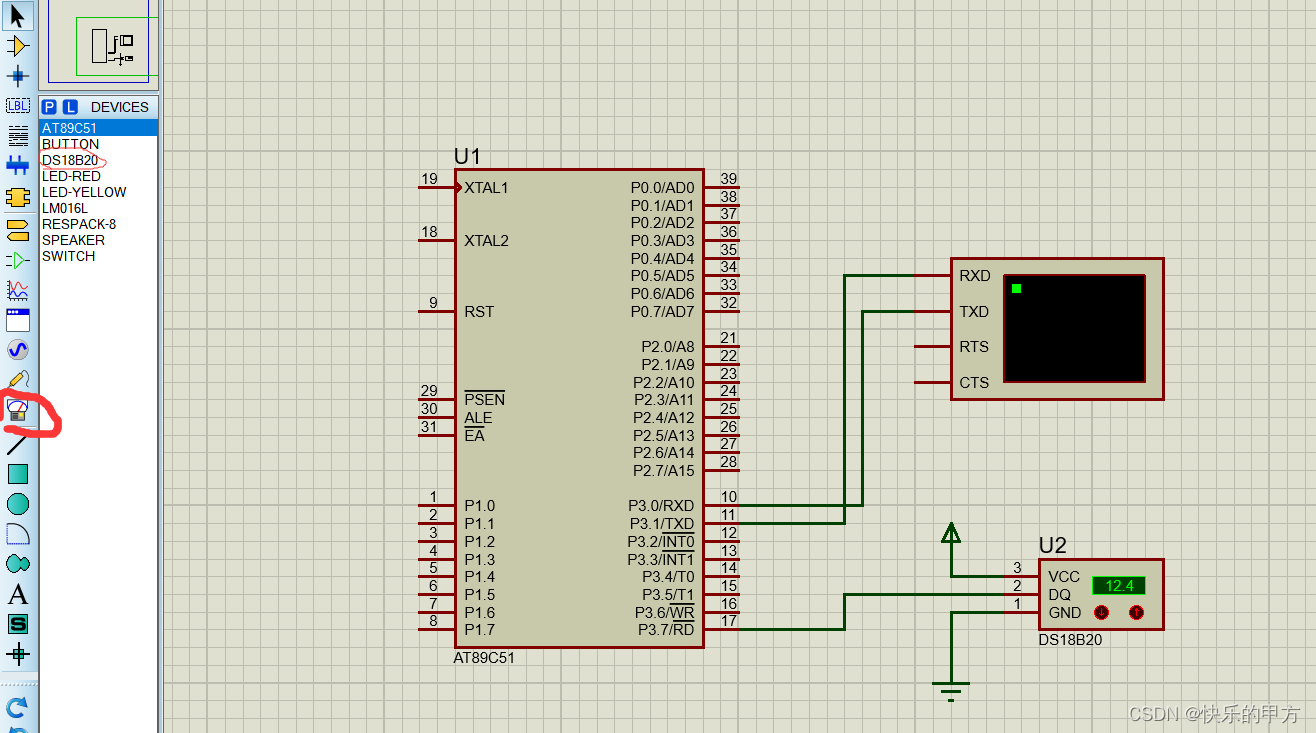Click the Rotate Clockwise icon
The width and height of the screenshot is (1316, 733).
pyautogui.click(x=17, y=708)
